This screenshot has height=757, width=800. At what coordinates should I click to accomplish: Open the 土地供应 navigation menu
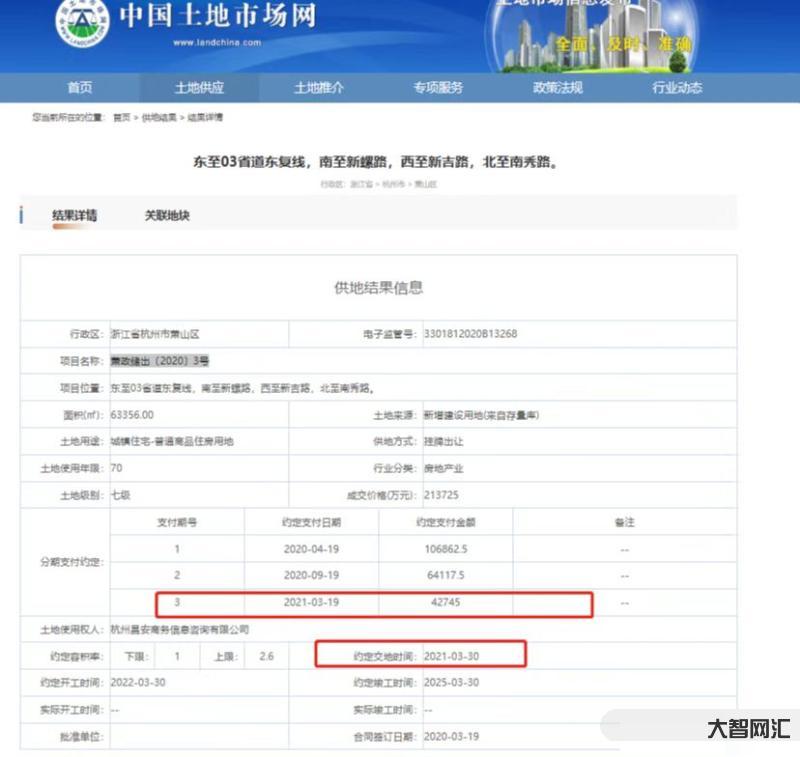click(199, 88)
